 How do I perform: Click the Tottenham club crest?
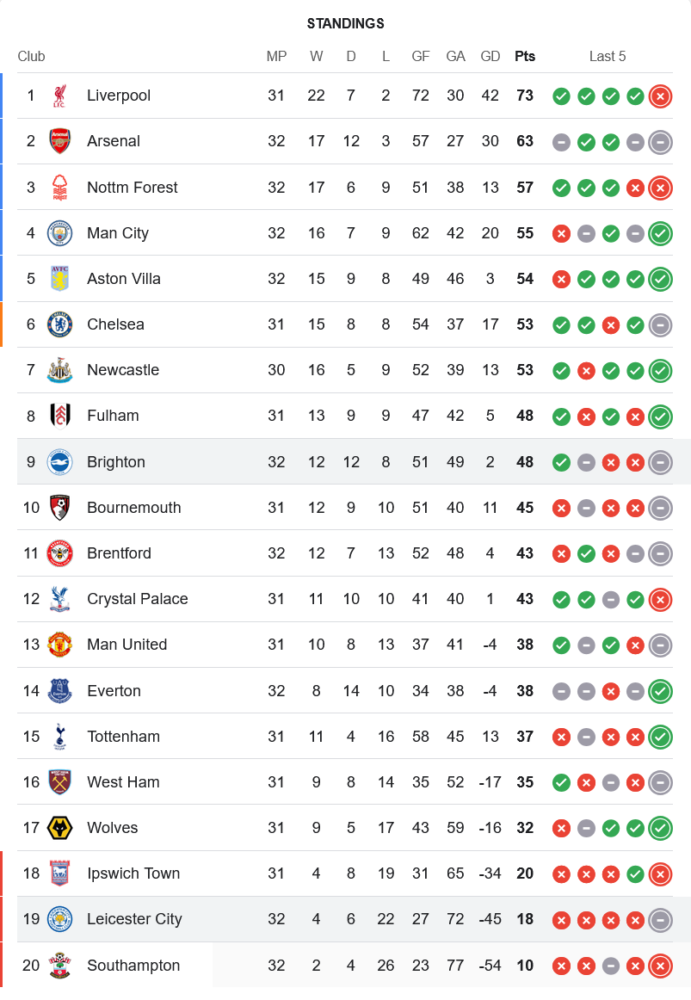60,736
